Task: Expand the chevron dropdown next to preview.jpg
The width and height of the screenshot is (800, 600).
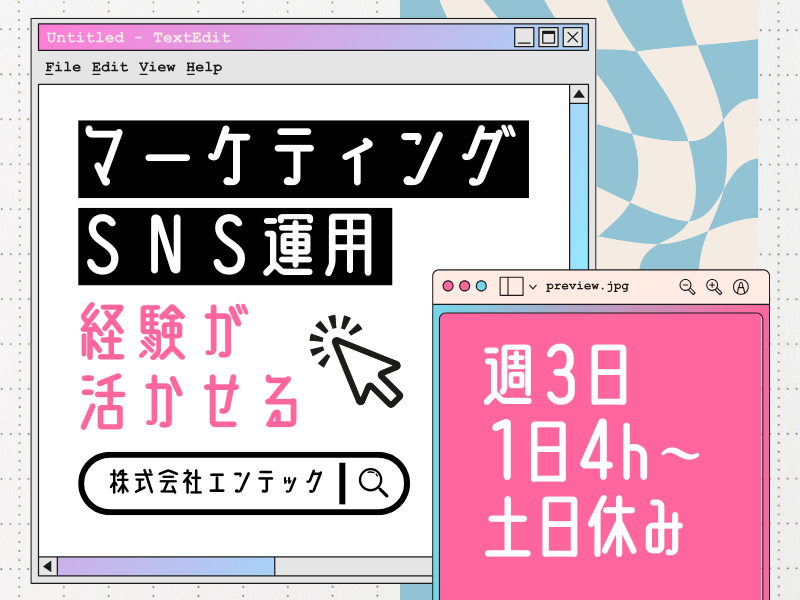Action: 533,287
